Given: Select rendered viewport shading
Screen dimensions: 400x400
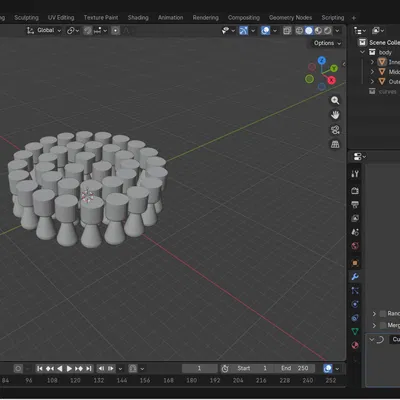Looking at the screenshot, I should click(328, 31).
